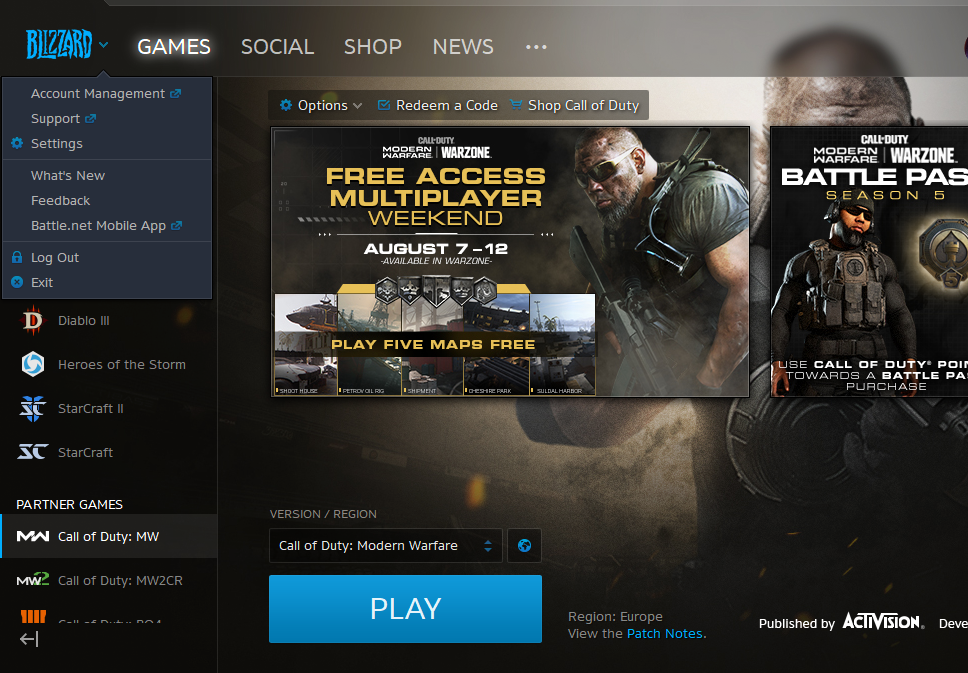Open Support from the Blizzard menu
The image size is (968, 673).
56,119
